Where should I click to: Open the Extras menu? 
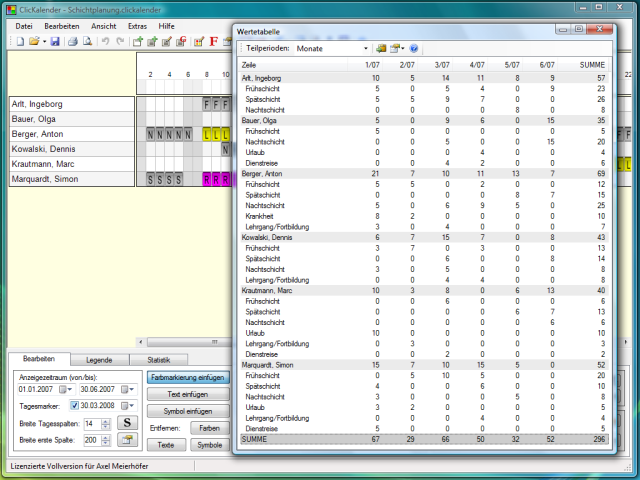tap(137, 24)
